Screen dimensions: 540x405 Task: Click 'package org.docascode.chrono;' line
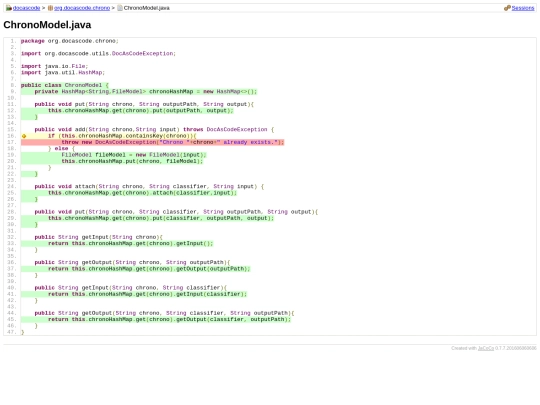[x=70, y=41]
